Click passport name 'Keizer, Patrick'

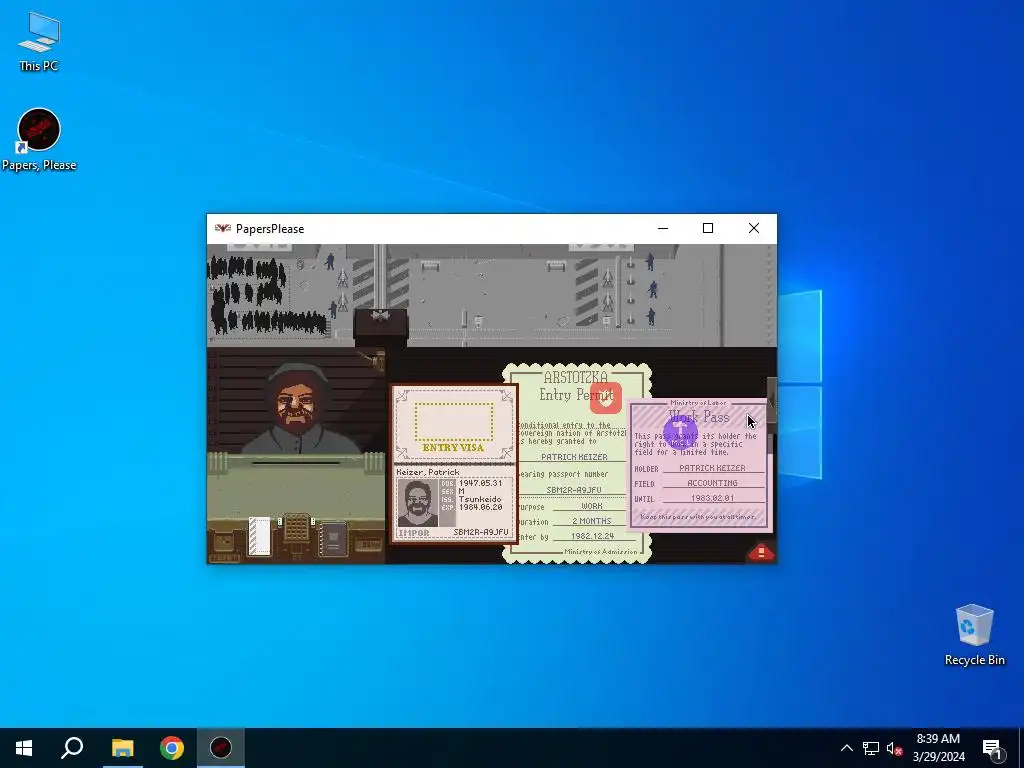tap(428, 472)
